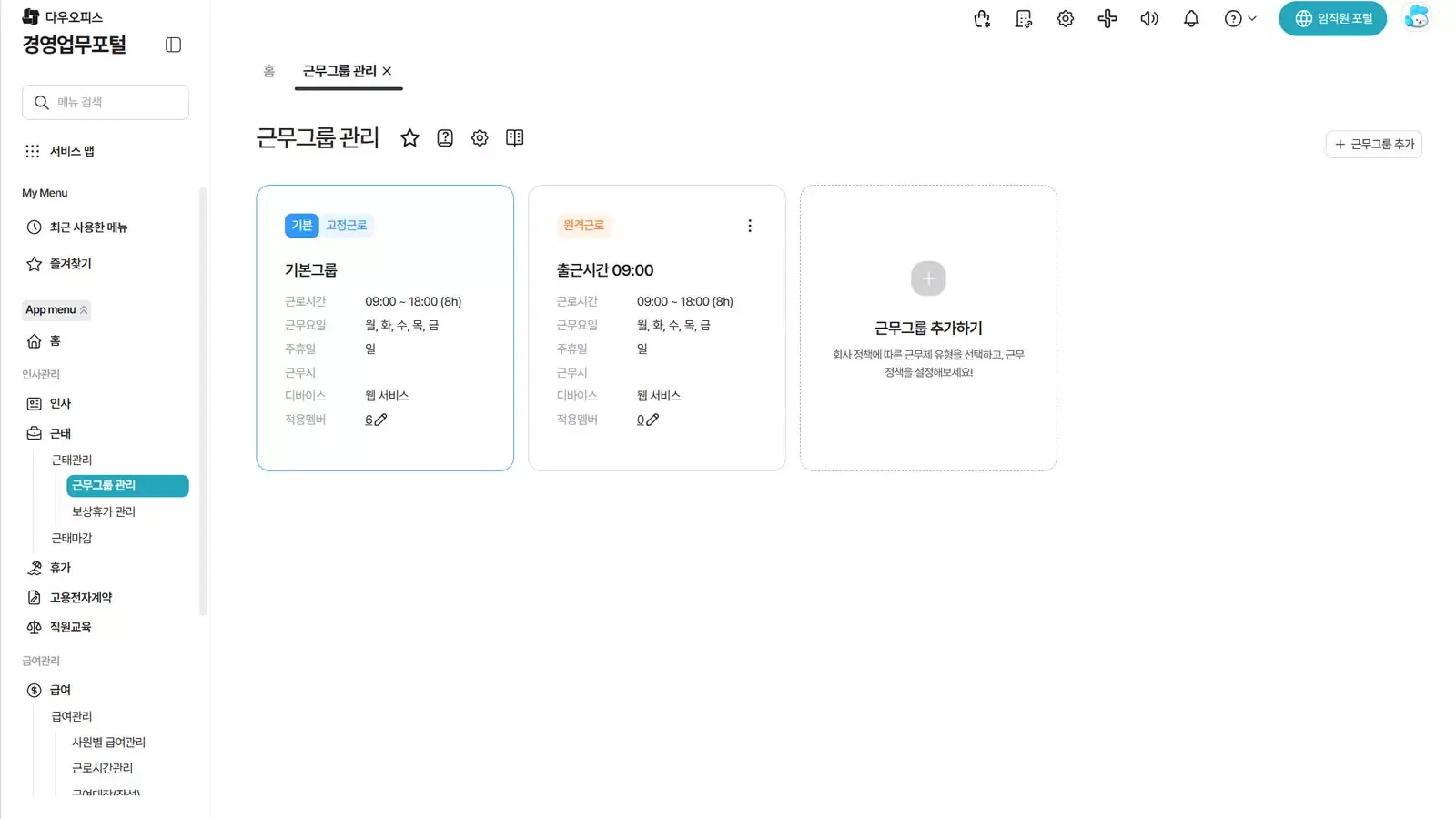Open the help icon next to the page title
Viewport: 1456px width, 819px height.
pyautogui.click(x=444, y=138)
